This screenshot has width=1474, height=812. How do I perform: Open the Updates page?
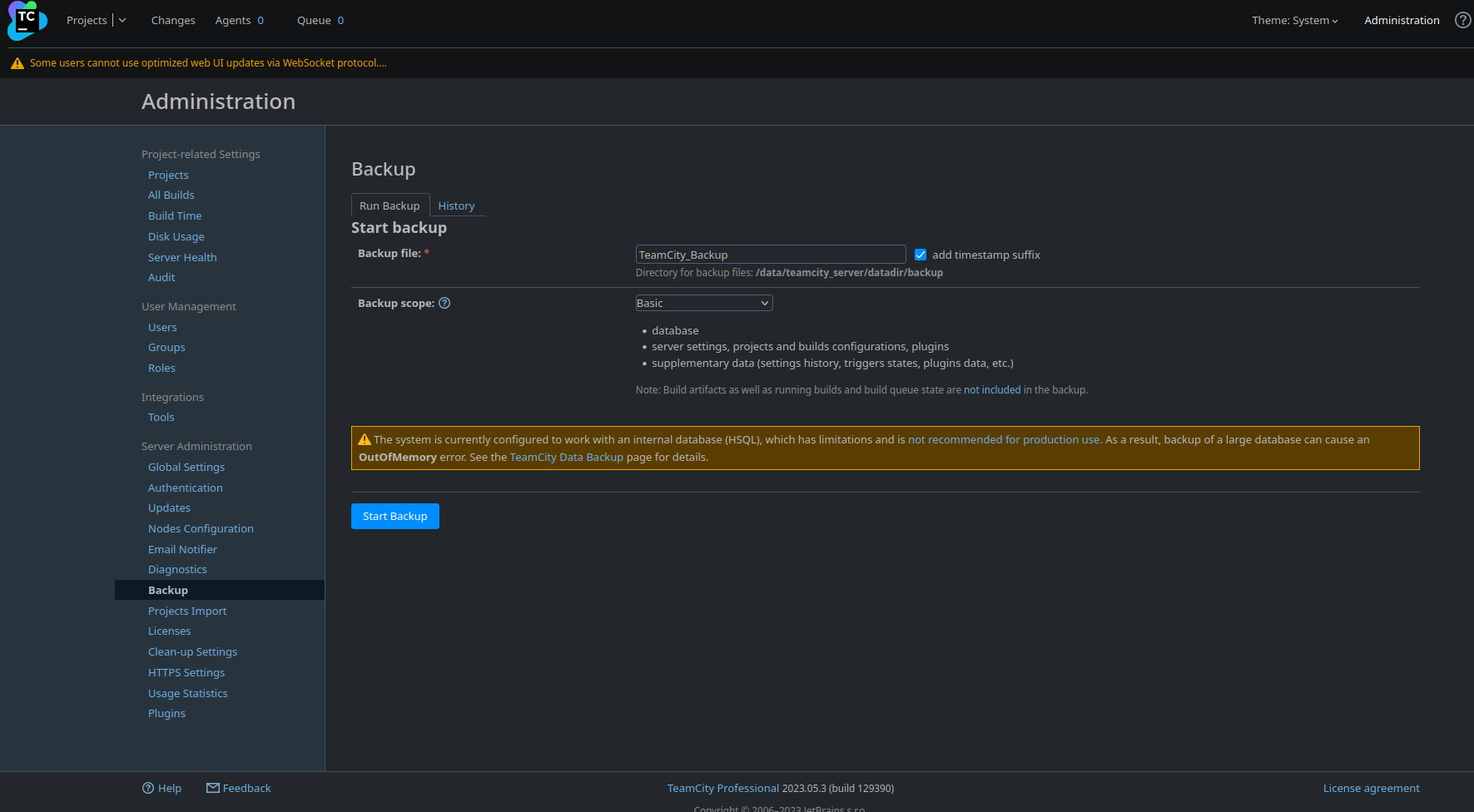point(169,507)
